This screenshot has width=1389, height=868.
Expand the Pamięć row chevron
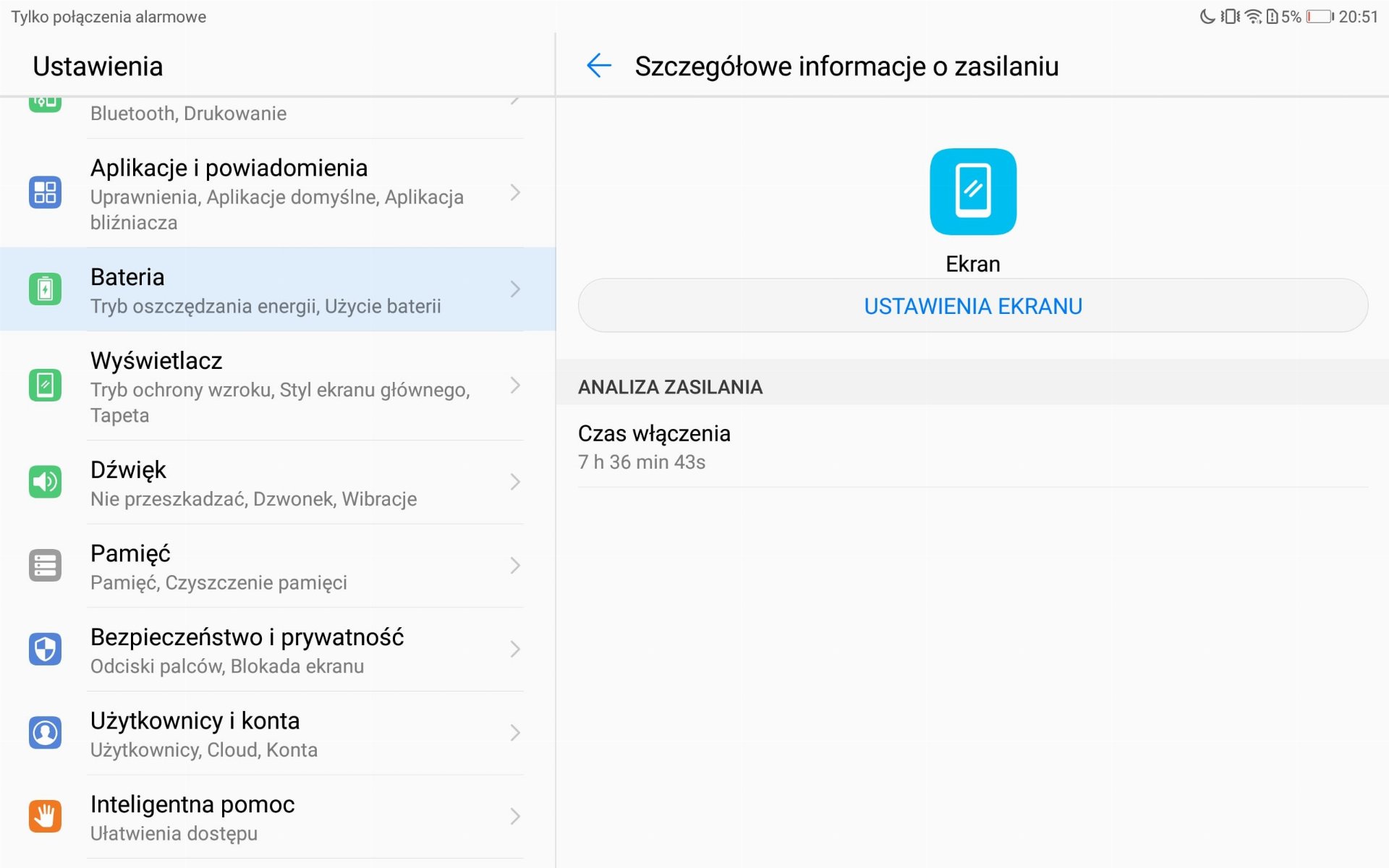point(515,566)
